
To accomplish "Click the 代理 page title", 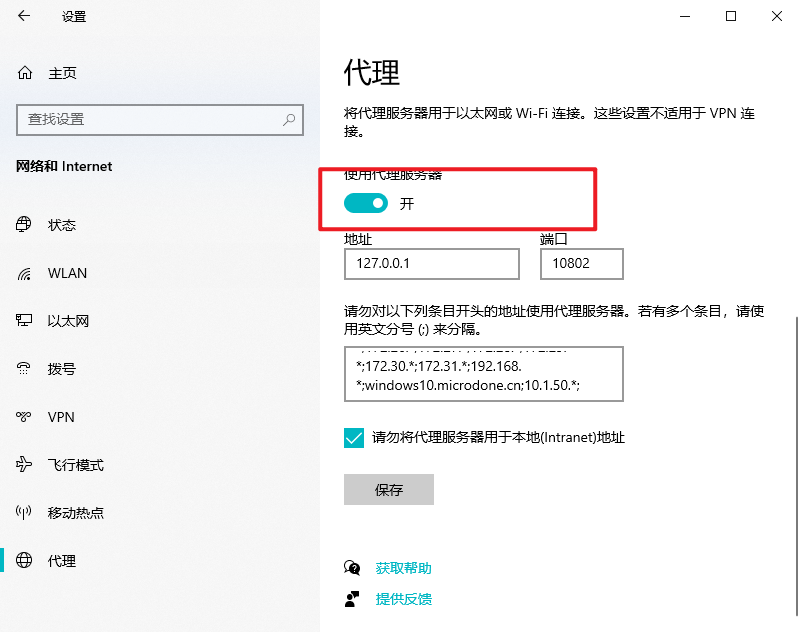I will [x=371, y=72].
